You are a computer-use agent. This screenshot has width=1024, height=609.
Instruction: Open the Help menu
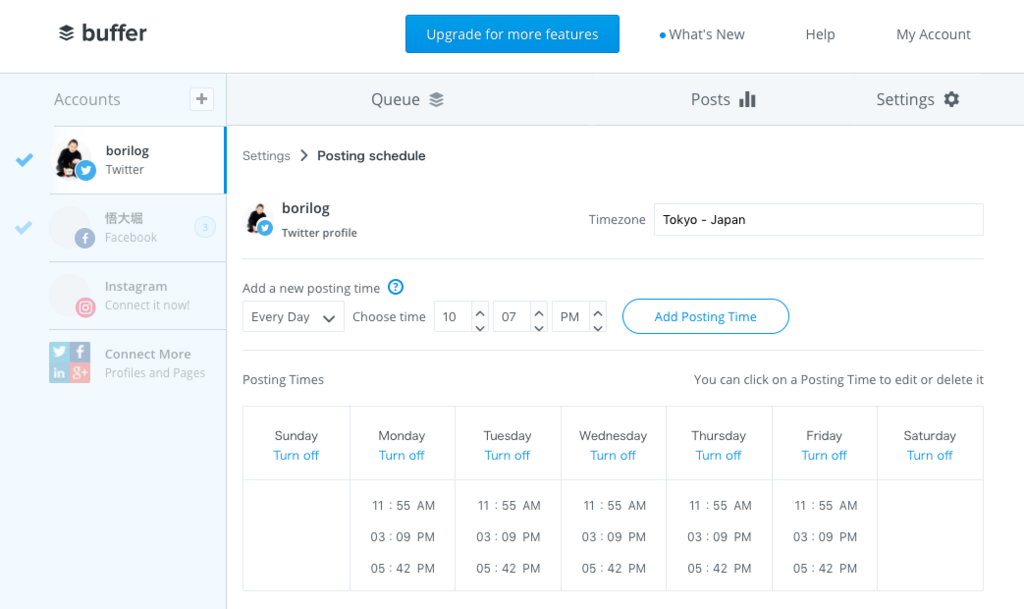820,34
